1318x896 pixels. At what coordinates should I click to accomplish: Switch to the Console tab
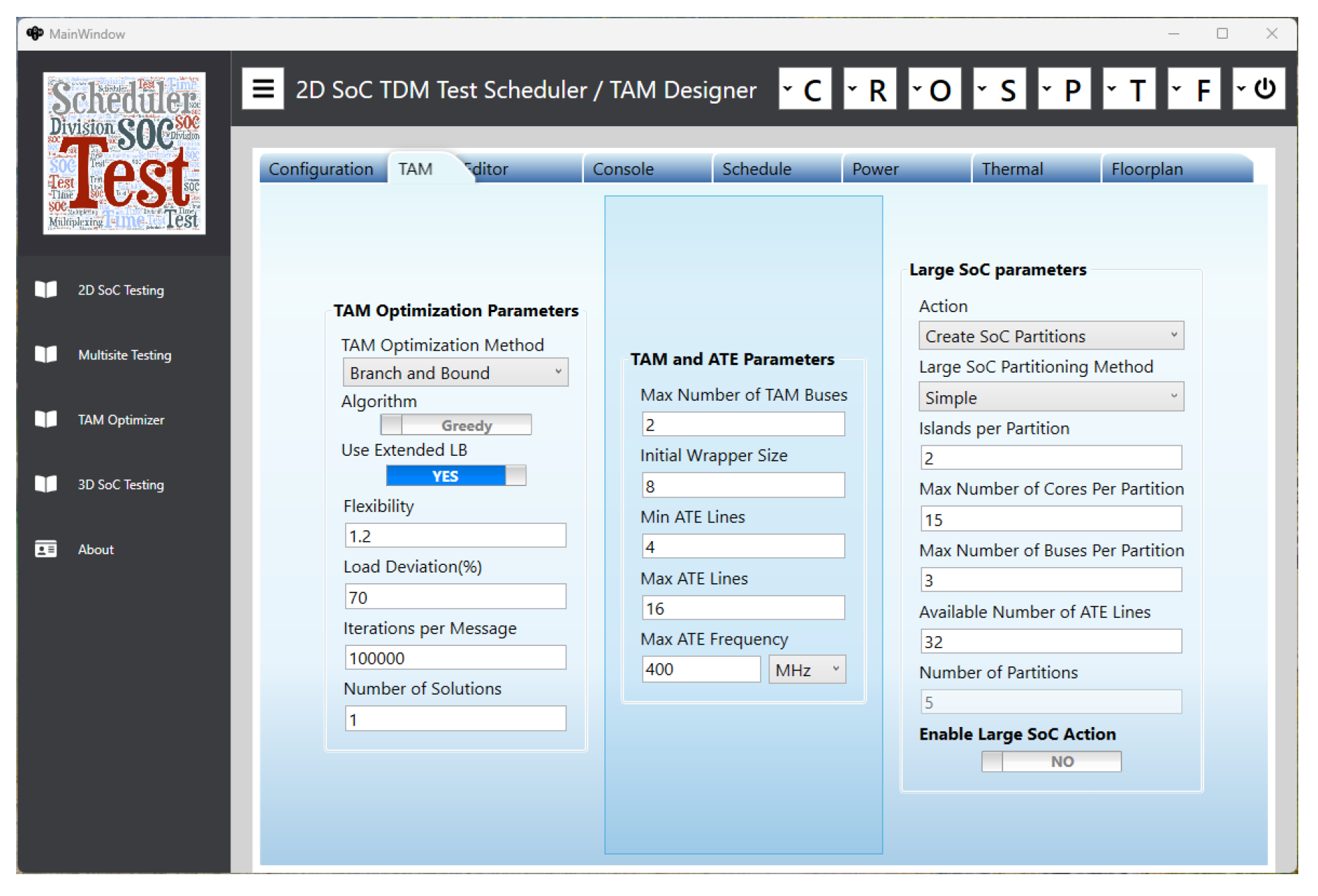click(647, 169)
